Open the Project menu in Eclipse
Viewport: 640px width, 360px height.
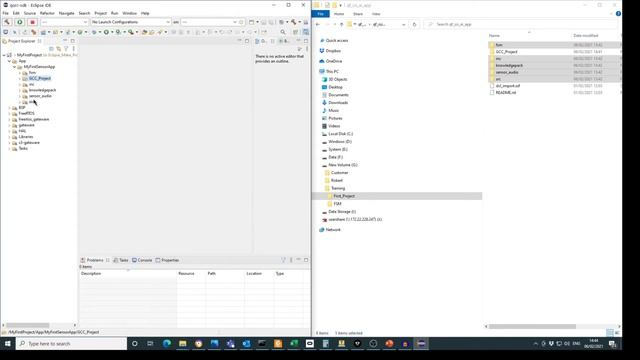point(100,13)
